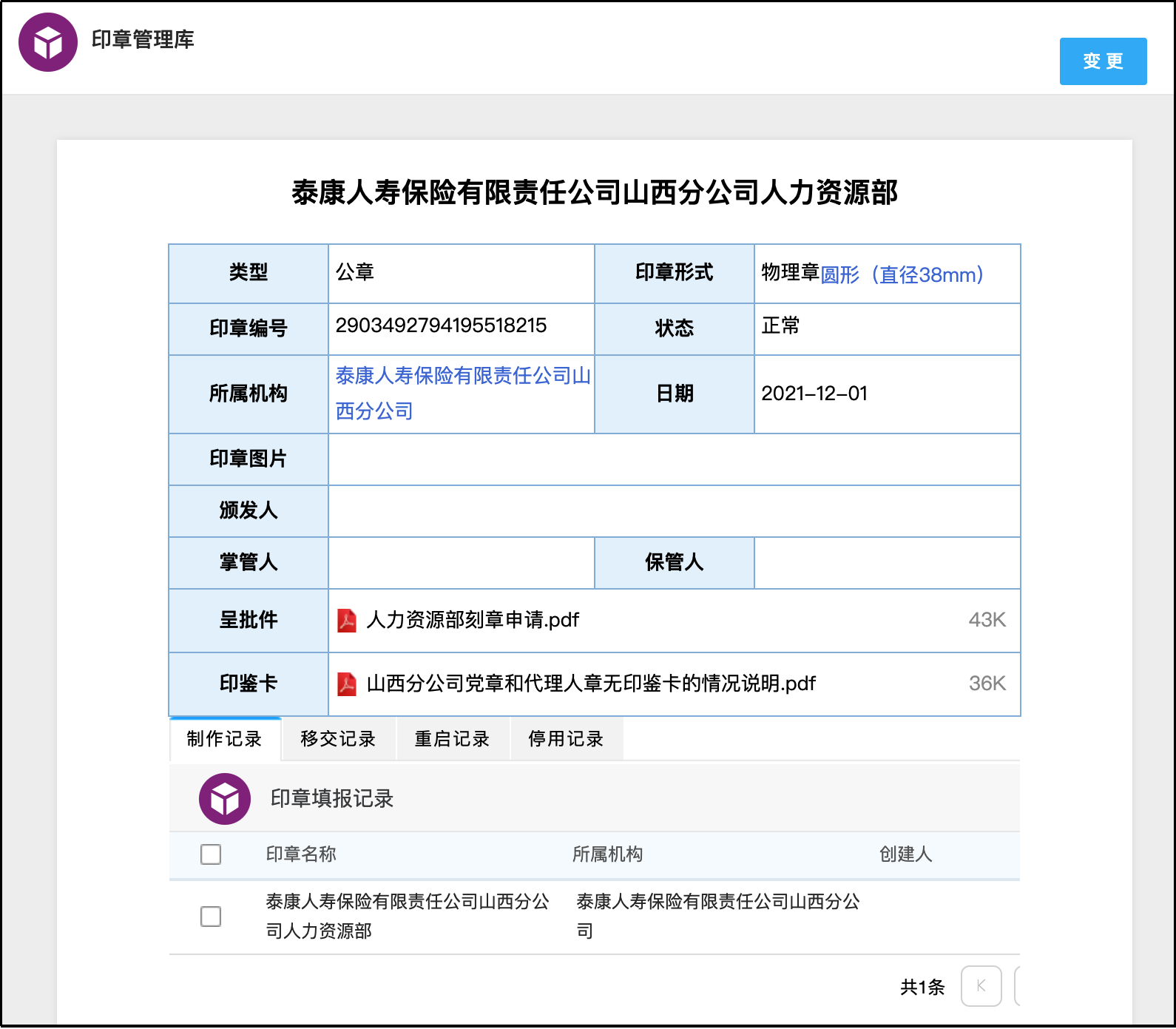Click the 创建人 column header
1176x1029 pixels.
point(905,854)
